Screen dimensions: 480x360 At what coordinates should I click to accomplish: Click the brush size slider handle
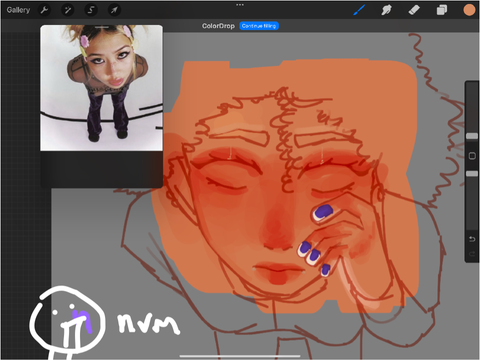(x=472, y=136)
